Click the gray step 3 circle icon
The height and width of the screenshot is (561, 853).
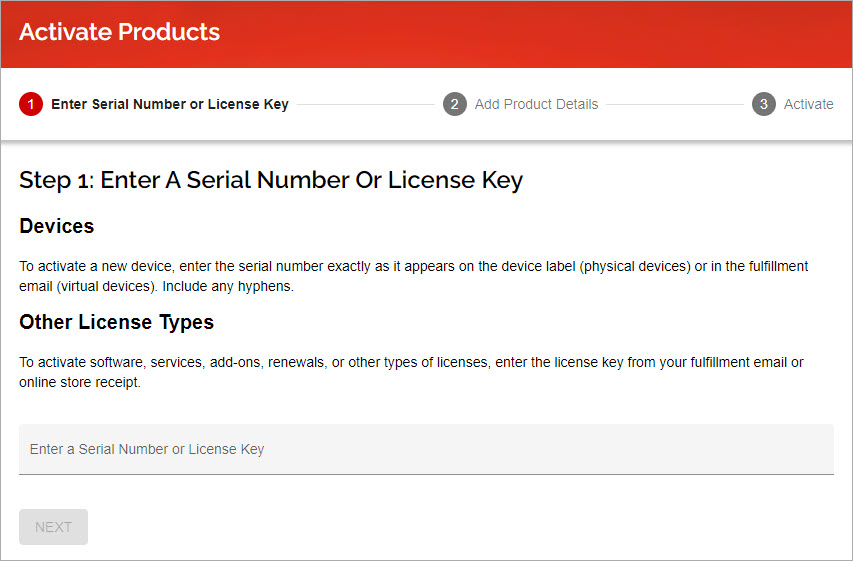[764, 104]
